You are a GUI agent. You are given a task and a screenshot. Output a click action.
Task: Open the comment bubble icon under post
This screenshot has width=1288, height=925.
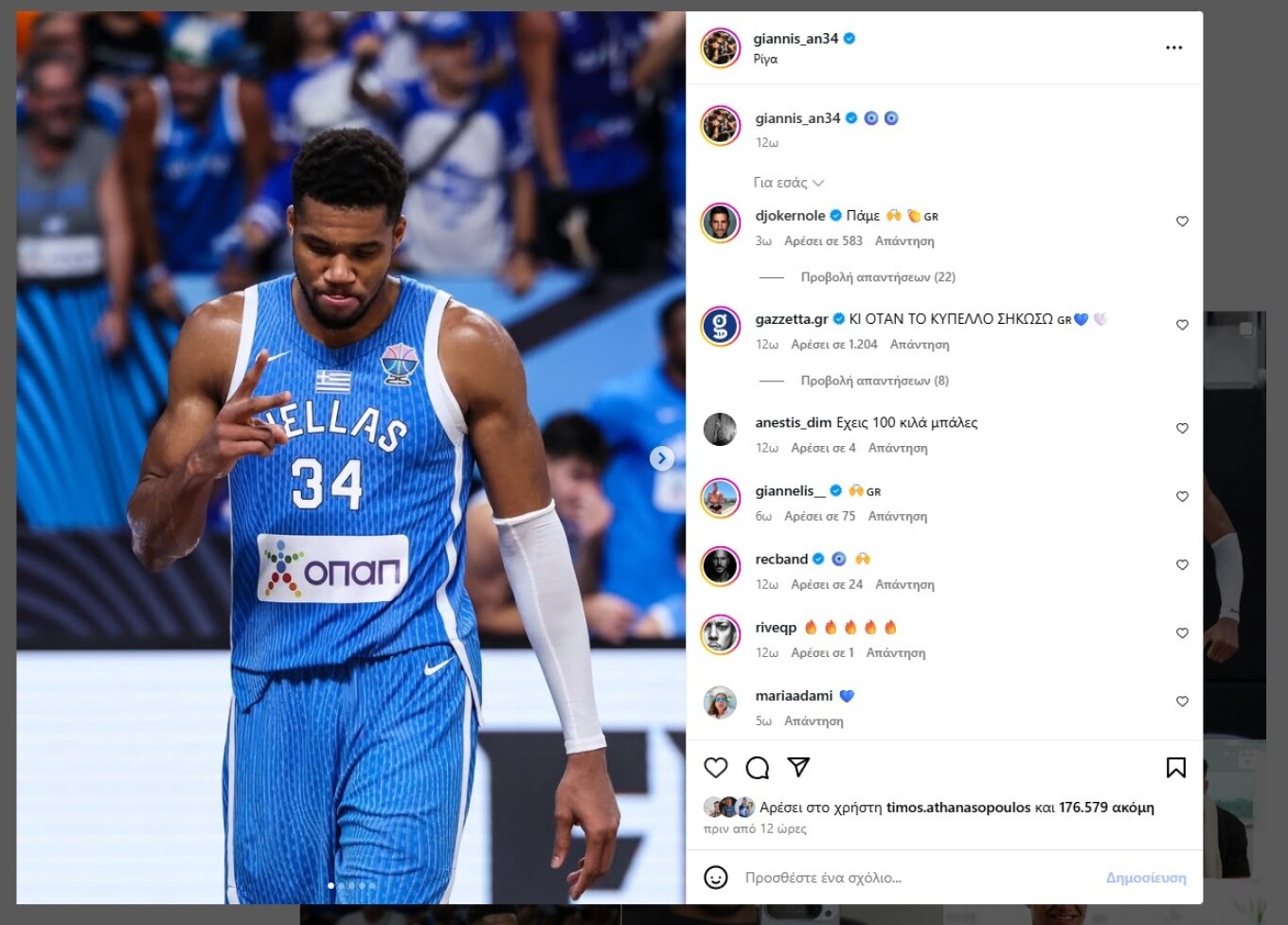tap(758, 768)
